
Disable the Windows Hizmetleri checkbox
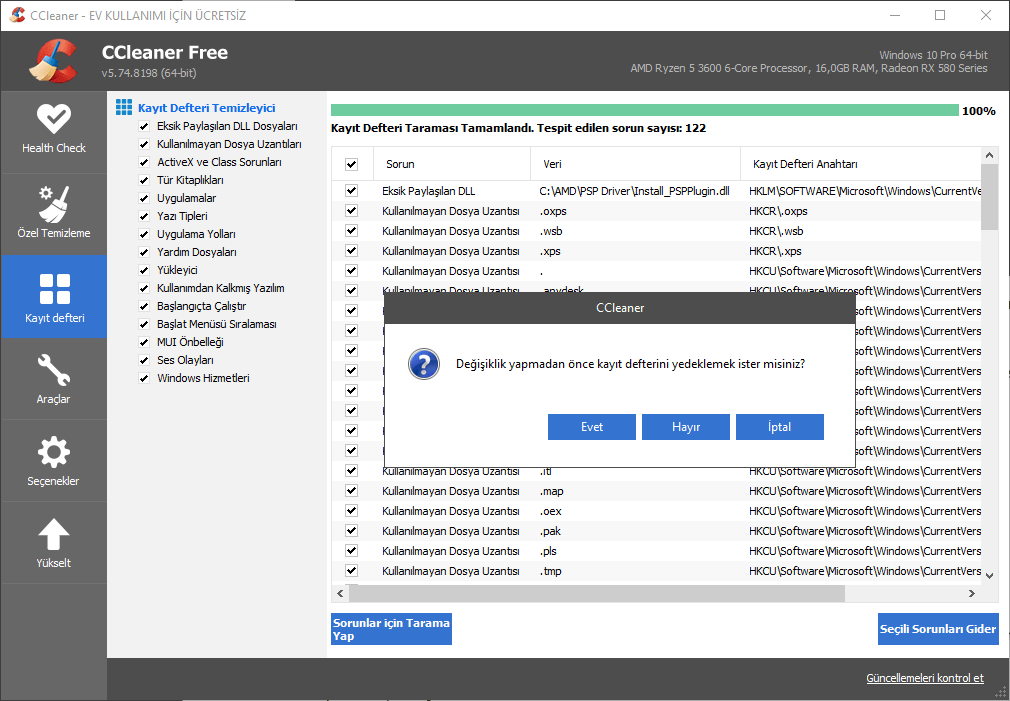144,379
